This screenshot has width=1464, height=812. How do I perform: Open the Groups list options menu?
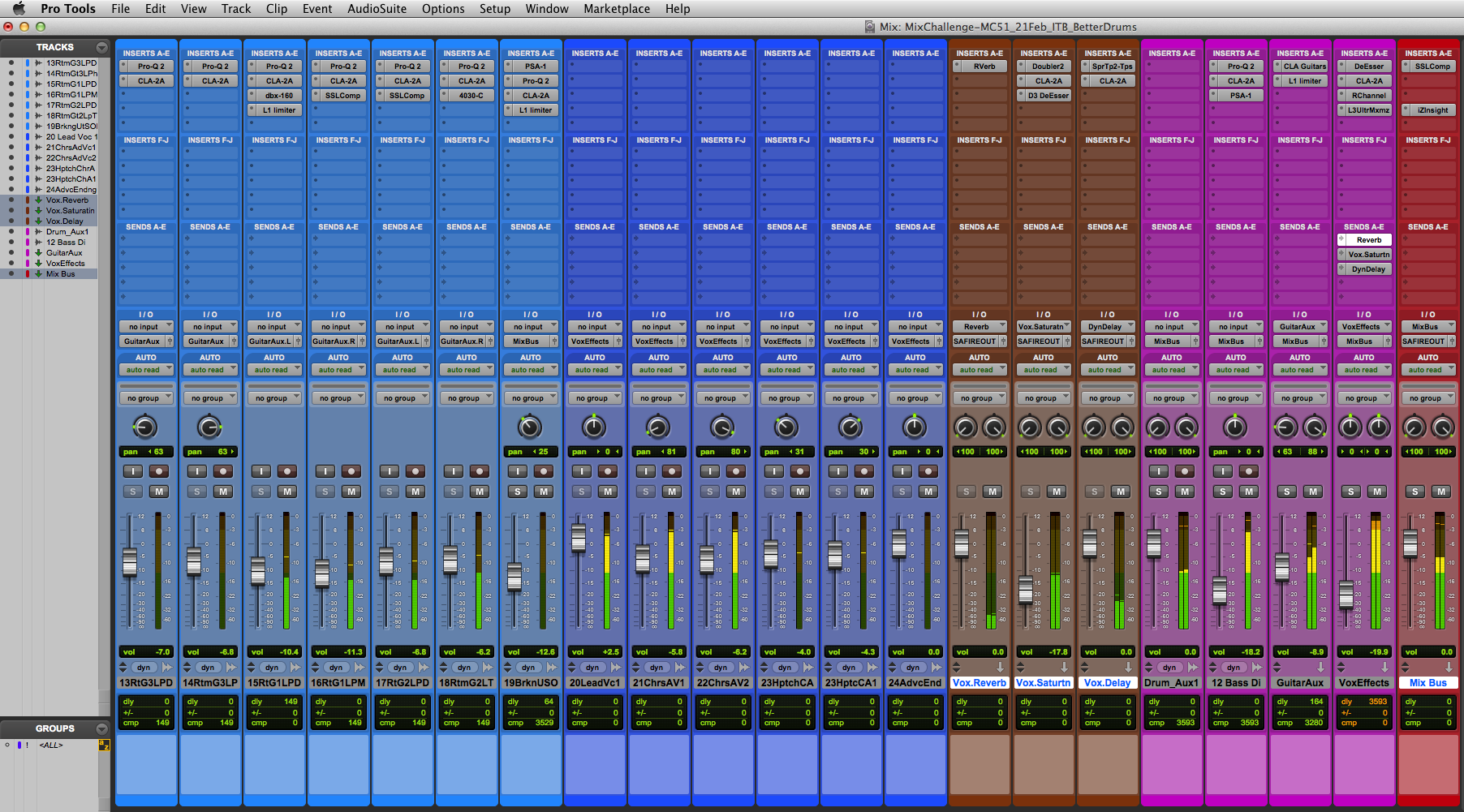click(x=101, y=728)
